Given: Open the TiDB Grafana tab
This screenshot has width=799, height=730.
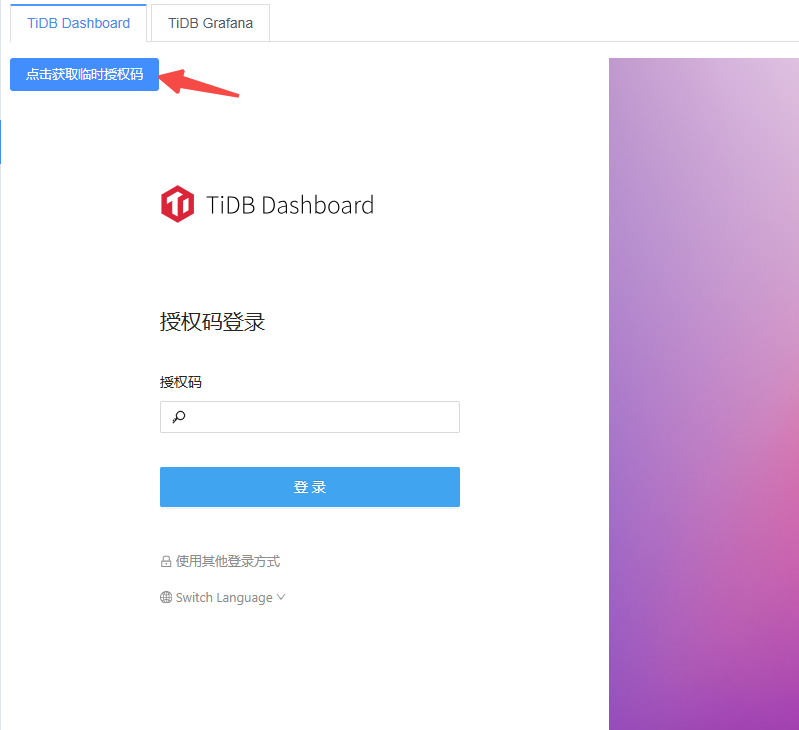Looking at the screenshot, I should [x=210, y=23].
